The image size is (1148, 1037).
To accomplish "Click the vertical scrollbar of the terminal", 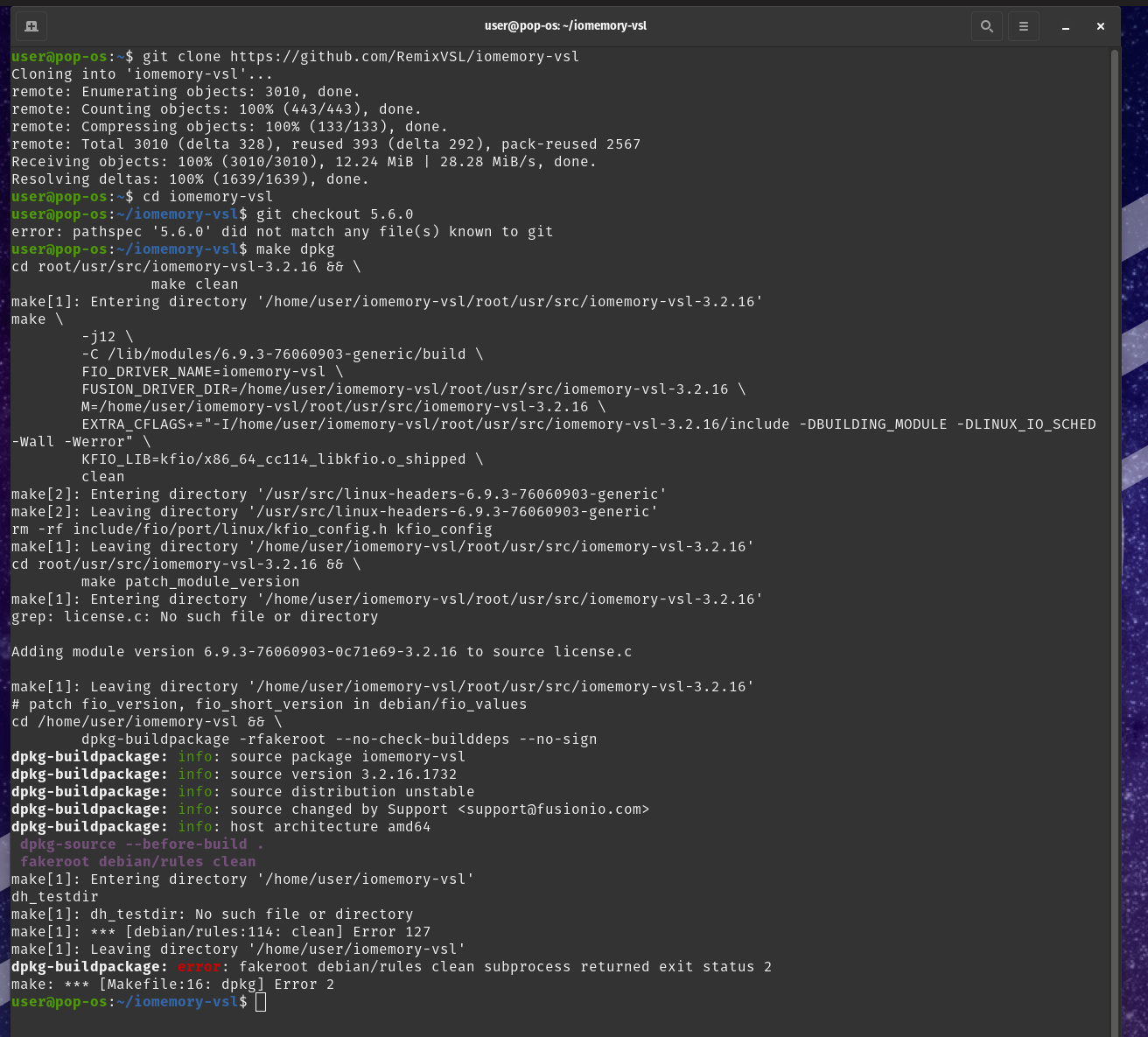I will point(1114,525).
